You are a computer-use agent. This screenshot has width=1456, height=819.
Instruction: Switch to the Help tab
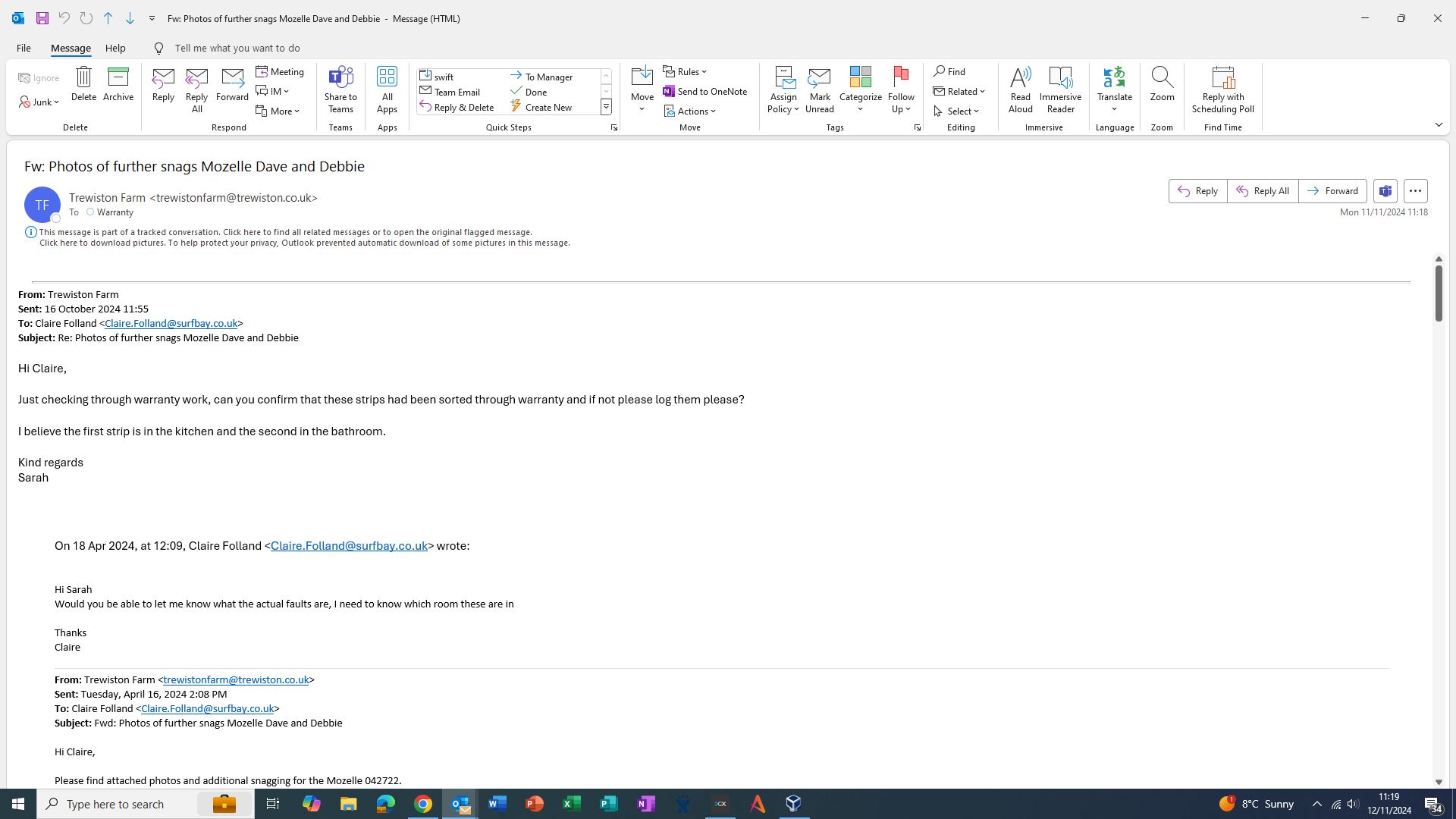pos(115,48)
